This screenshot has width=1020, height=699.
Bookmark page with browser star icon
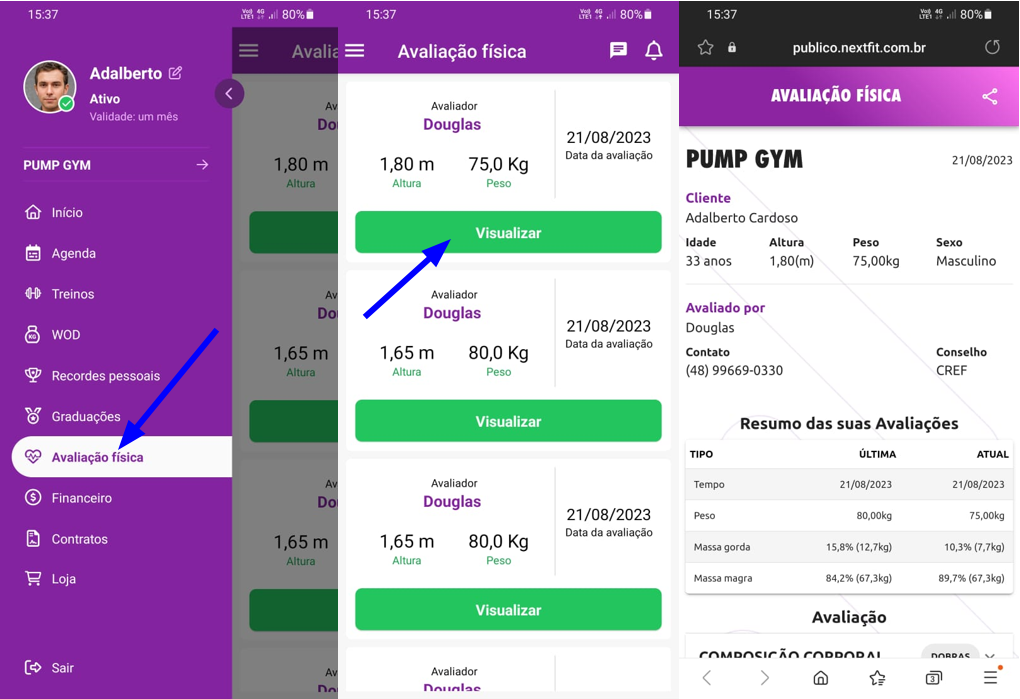click(705, 47)
